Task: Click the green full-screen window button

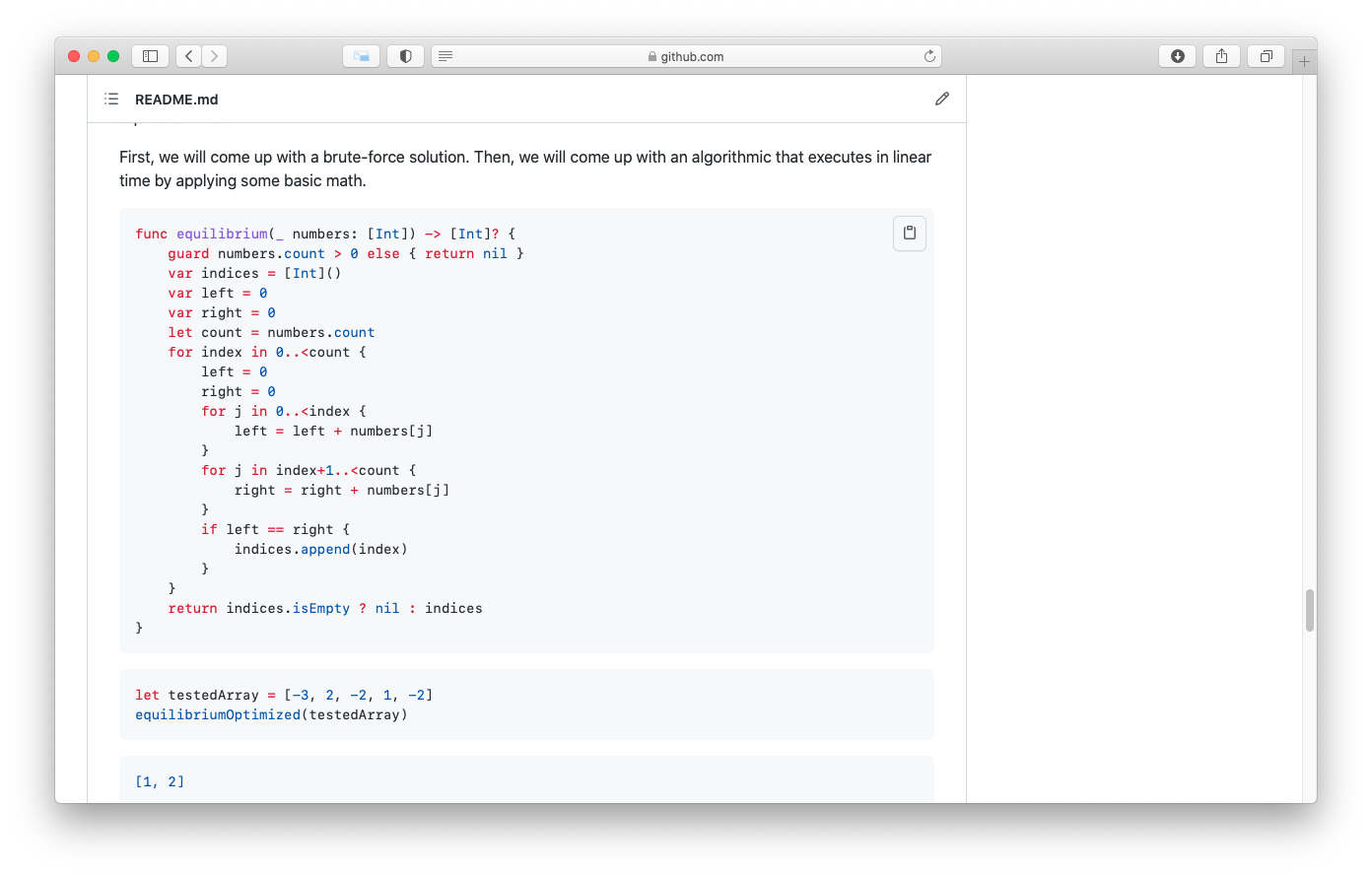Action: (113, 56)
